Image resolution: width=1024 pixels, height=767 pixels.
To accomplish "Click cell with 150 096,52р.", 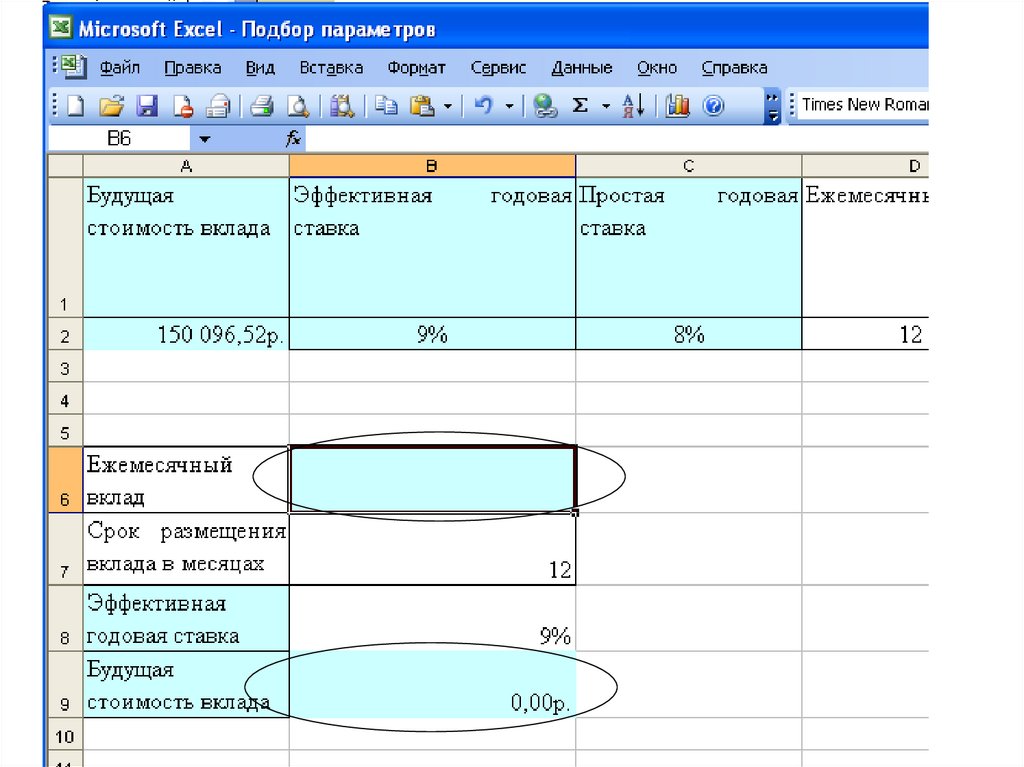I will 186,335.
